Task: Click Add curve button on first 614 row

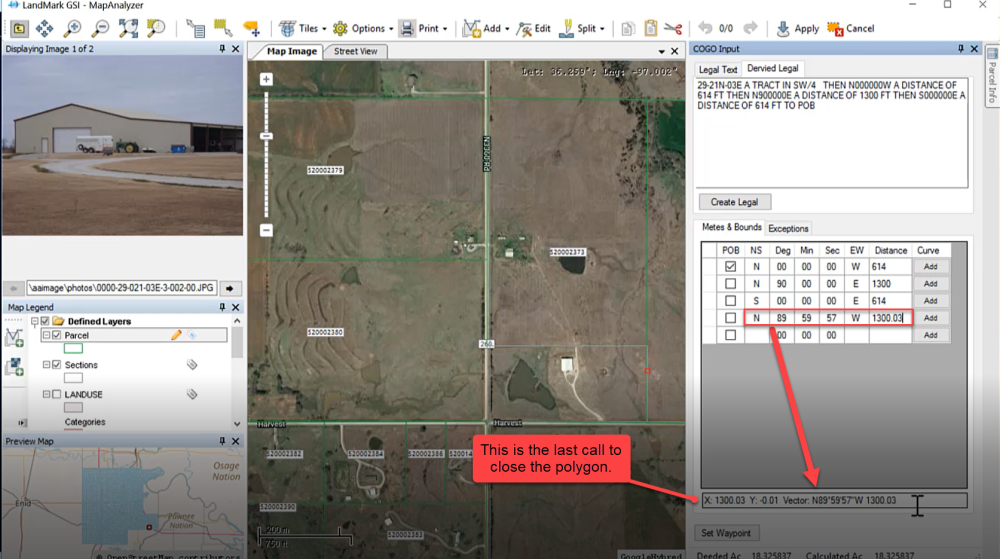Action: click(930, 266)
